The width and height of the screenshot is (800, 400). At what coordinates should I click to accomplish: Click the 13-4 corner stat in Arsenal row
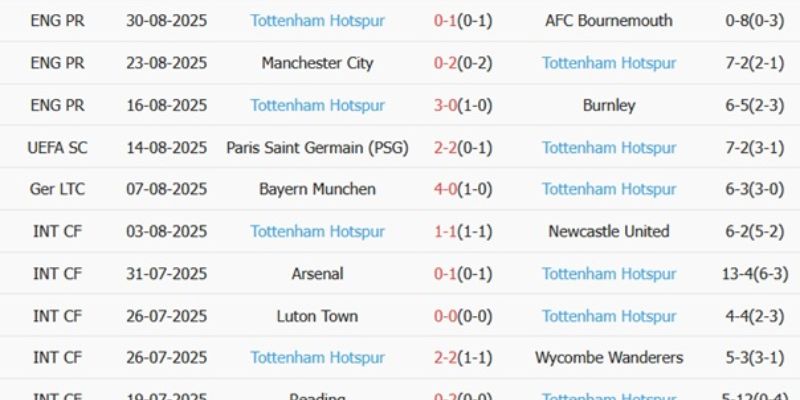735,273
